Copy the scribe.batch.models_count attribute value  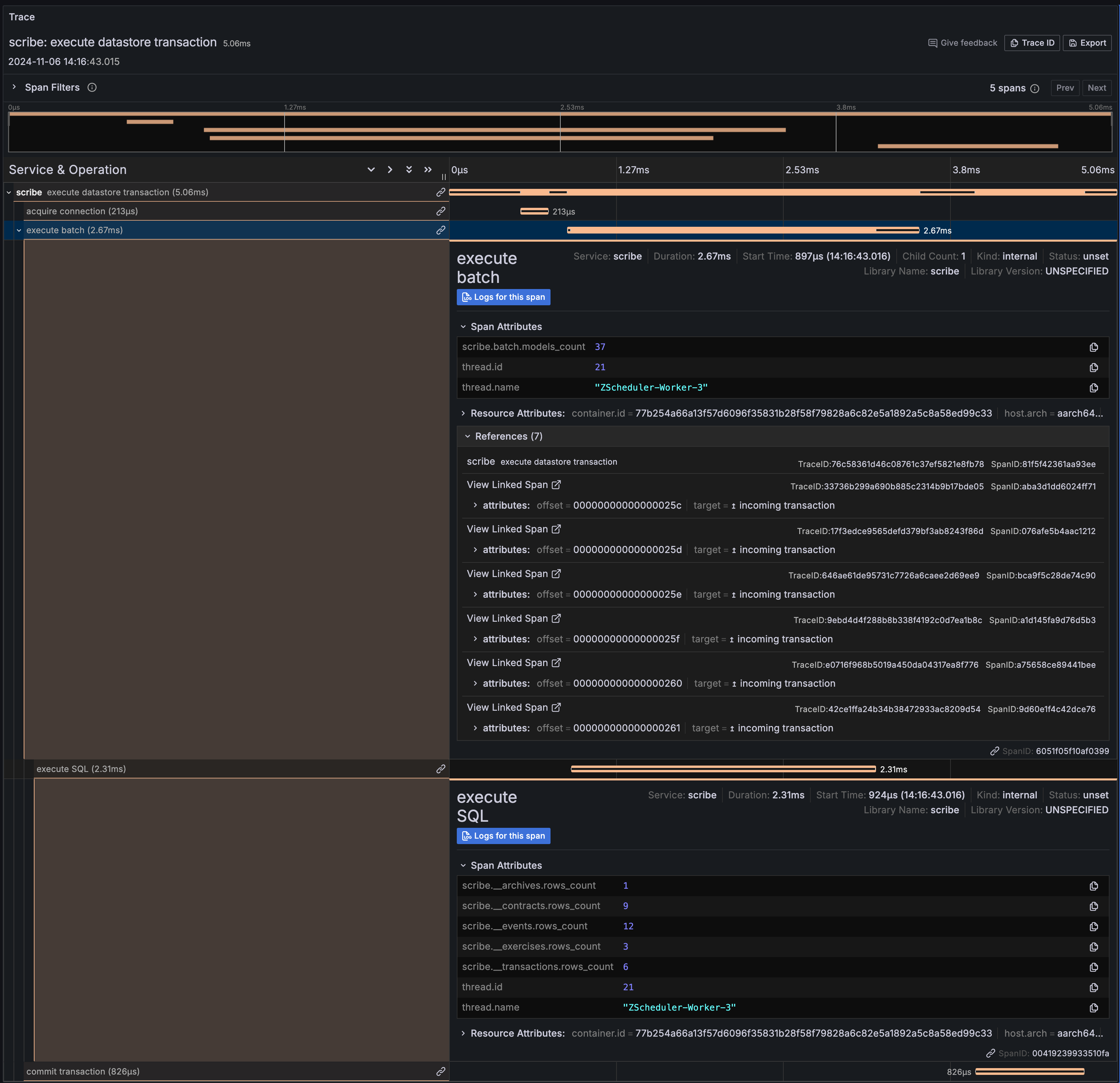tap(1094, 347)
